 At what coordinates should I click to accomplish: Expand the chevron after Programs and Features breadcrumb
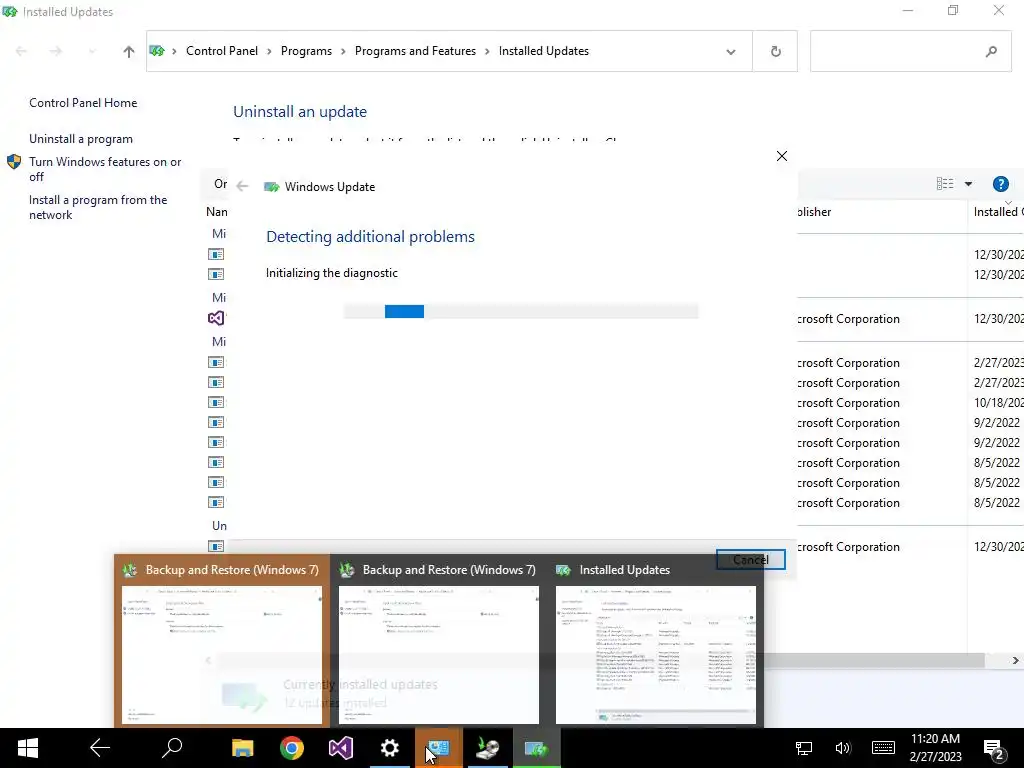pyautogui.click(x=487, y=52)
